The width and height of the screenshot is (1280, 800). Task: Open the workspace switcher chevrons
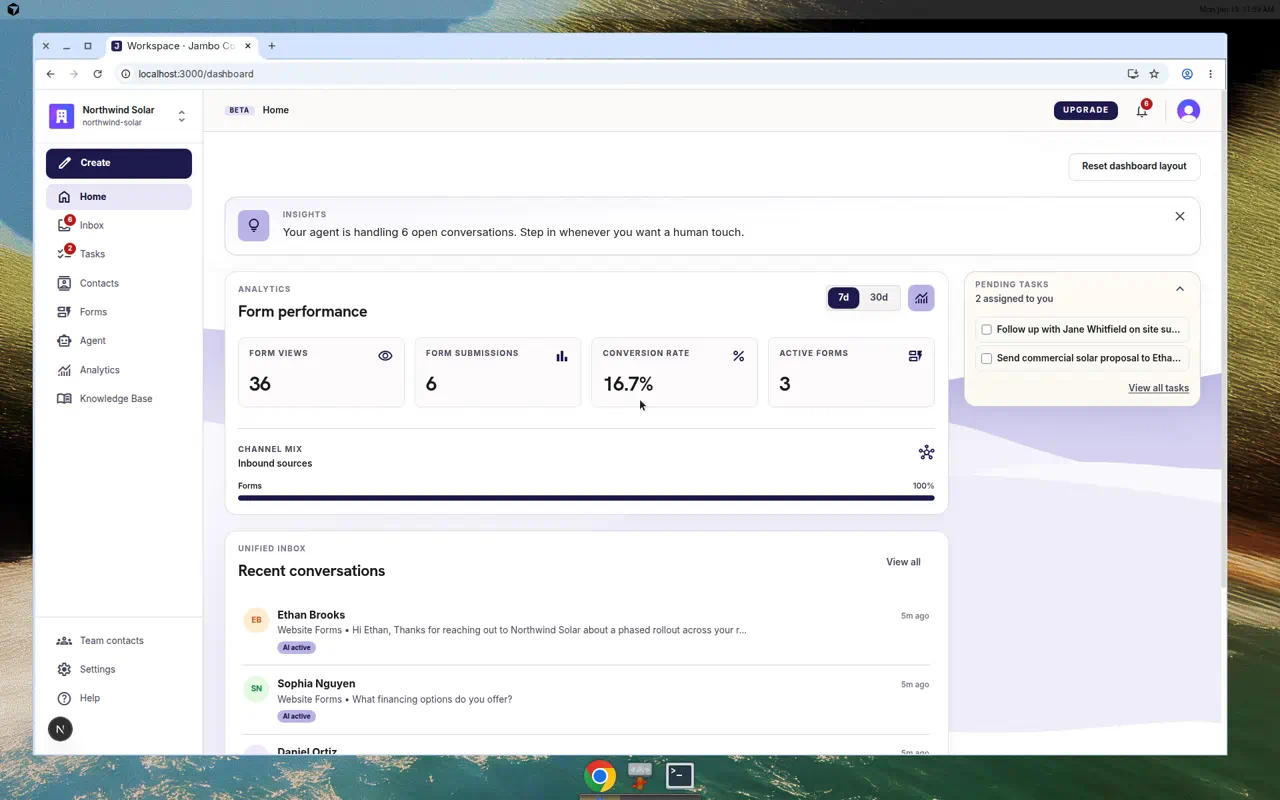pyautogui.click(x=181, y=116)
